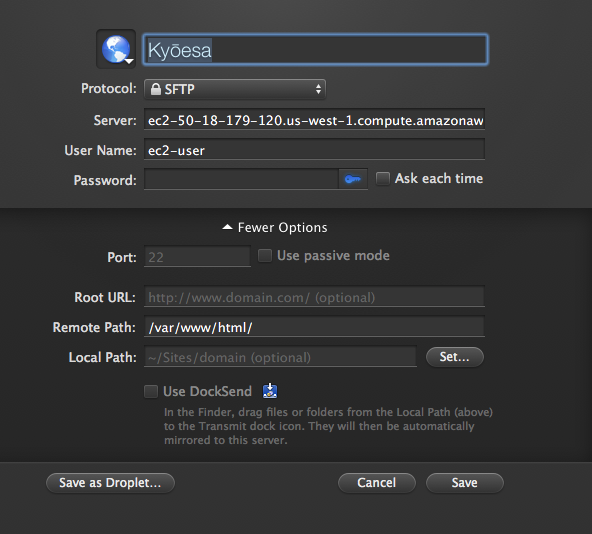Check the Use DockSend option

click(151, 391)
